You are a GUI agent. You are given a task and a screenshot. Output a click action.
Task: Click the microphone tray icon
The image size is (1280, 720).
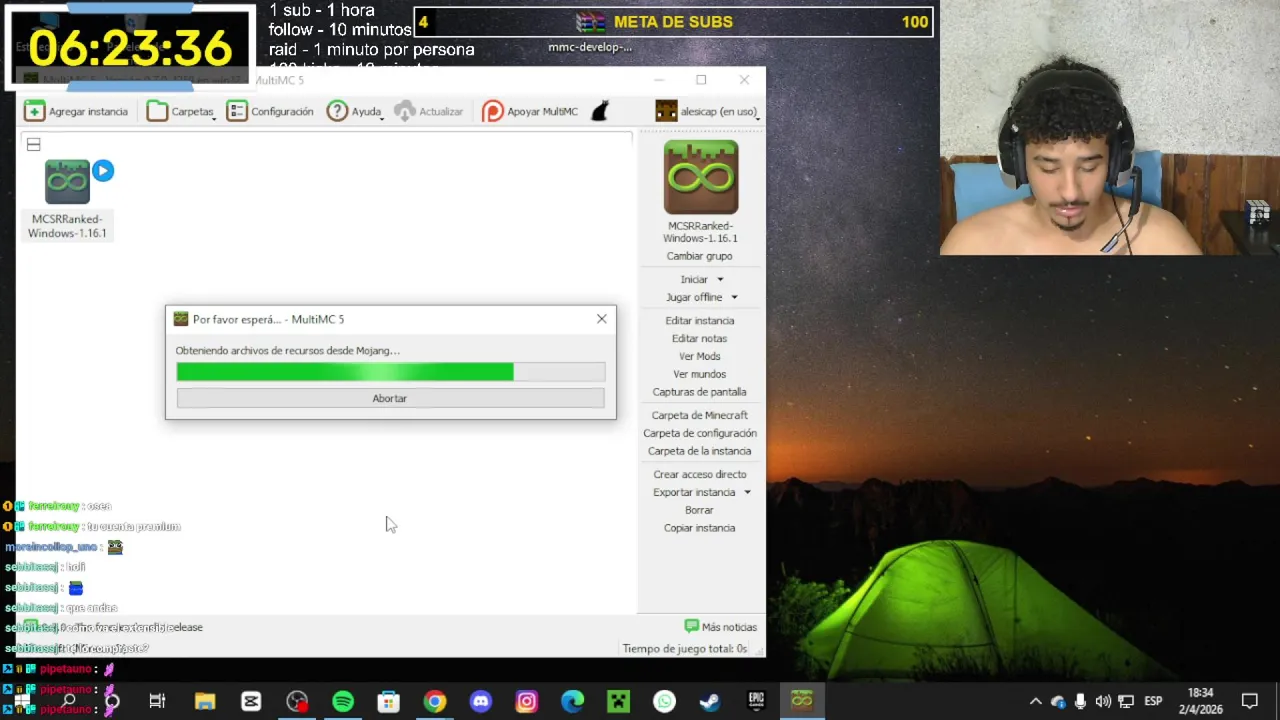[1081, 702]
